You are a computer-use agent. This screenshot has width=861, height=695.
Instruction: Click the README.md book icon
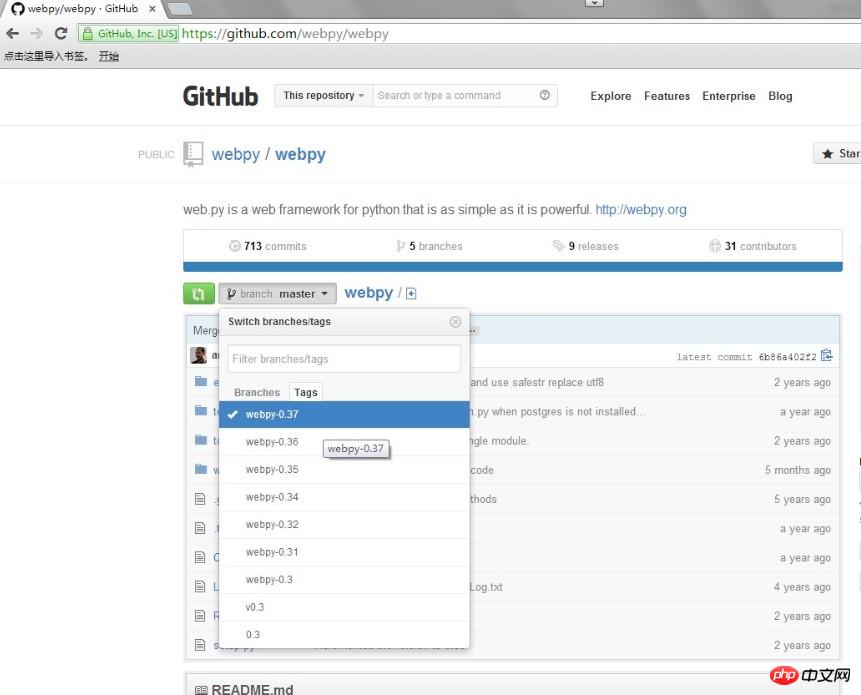click(201, 690)
